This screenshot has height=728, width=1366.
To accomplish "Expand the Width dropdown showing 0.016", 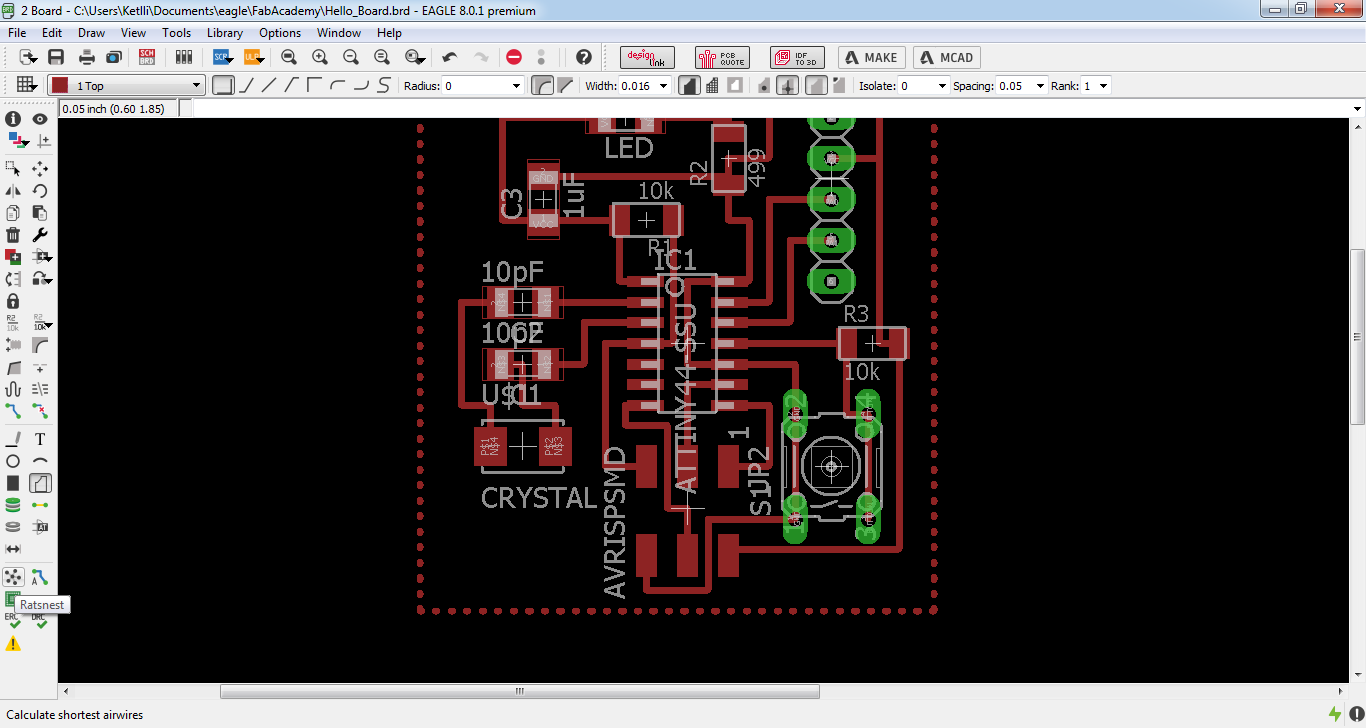I will coord(662,86).
